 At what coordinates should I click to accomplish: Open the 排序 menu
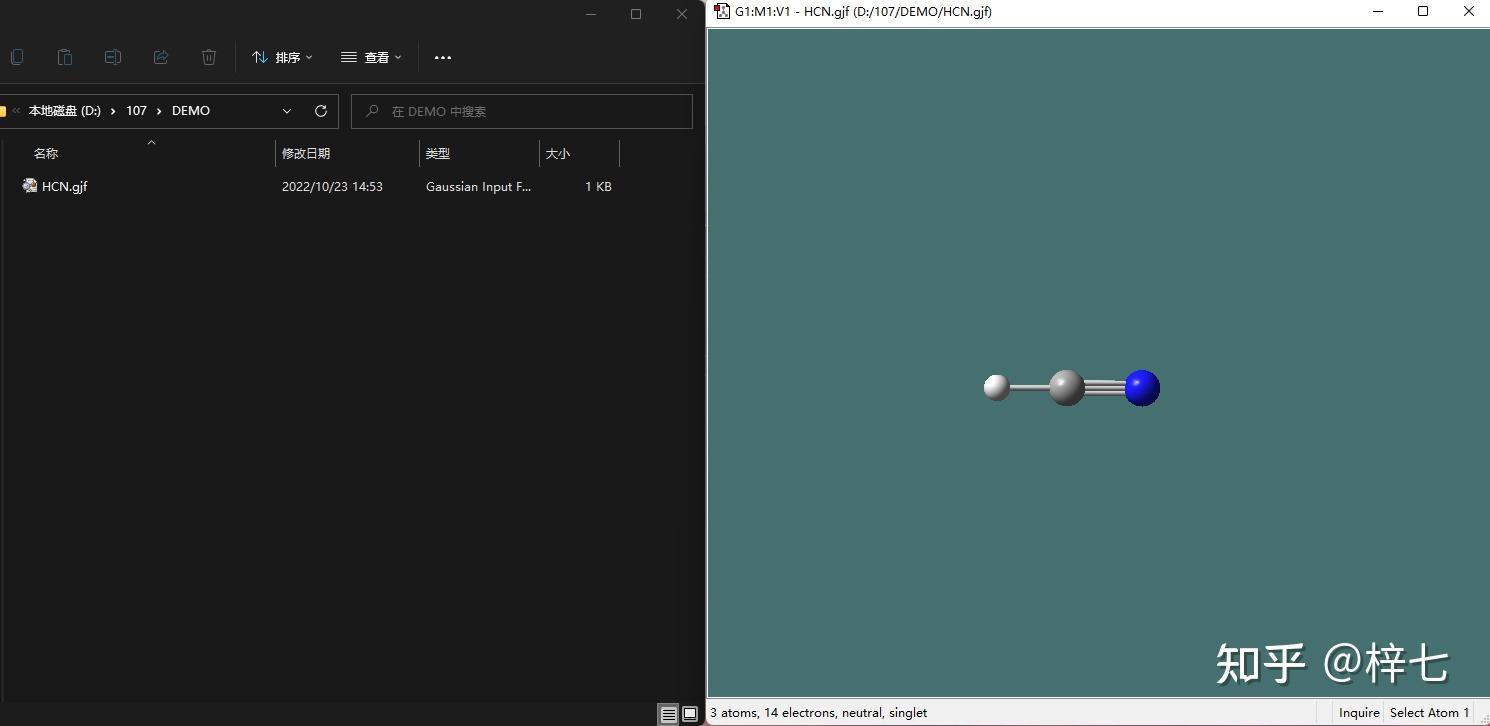[283, 57]
